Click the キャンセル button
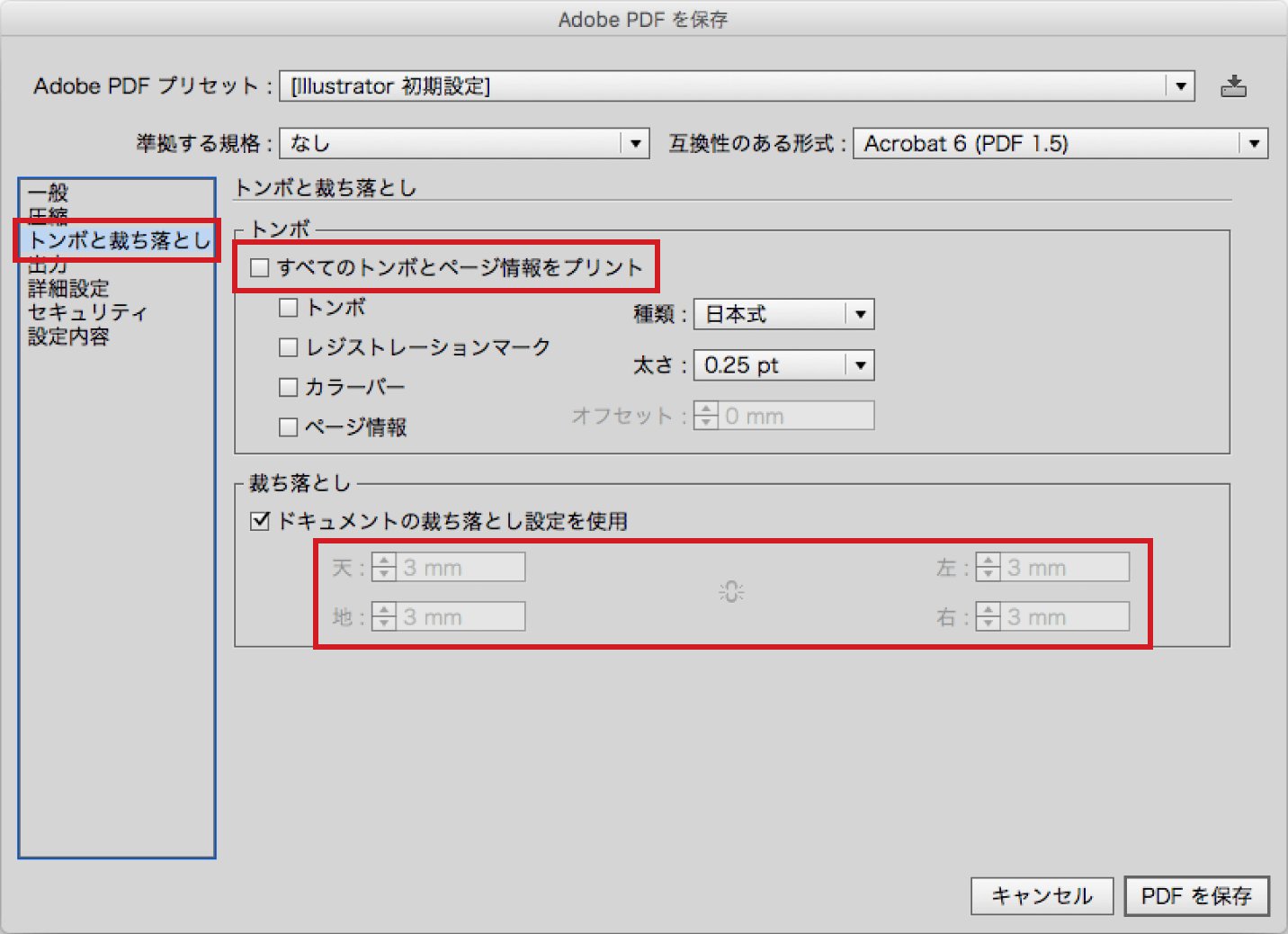Viewport: 1288px width, 934px height. pos(1041,895)
